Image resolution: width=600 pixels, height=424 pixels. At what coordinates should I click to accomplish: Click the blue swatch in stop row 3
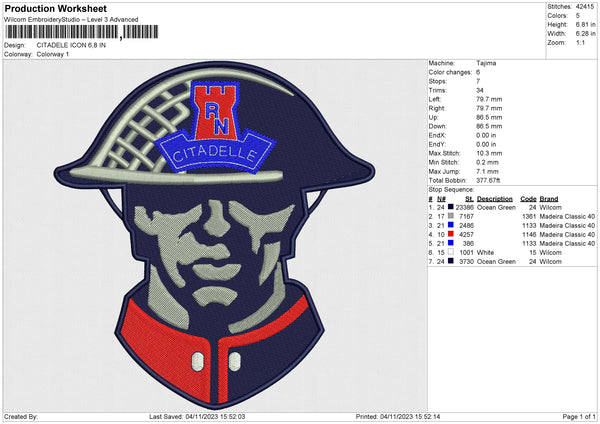[451, 225]
